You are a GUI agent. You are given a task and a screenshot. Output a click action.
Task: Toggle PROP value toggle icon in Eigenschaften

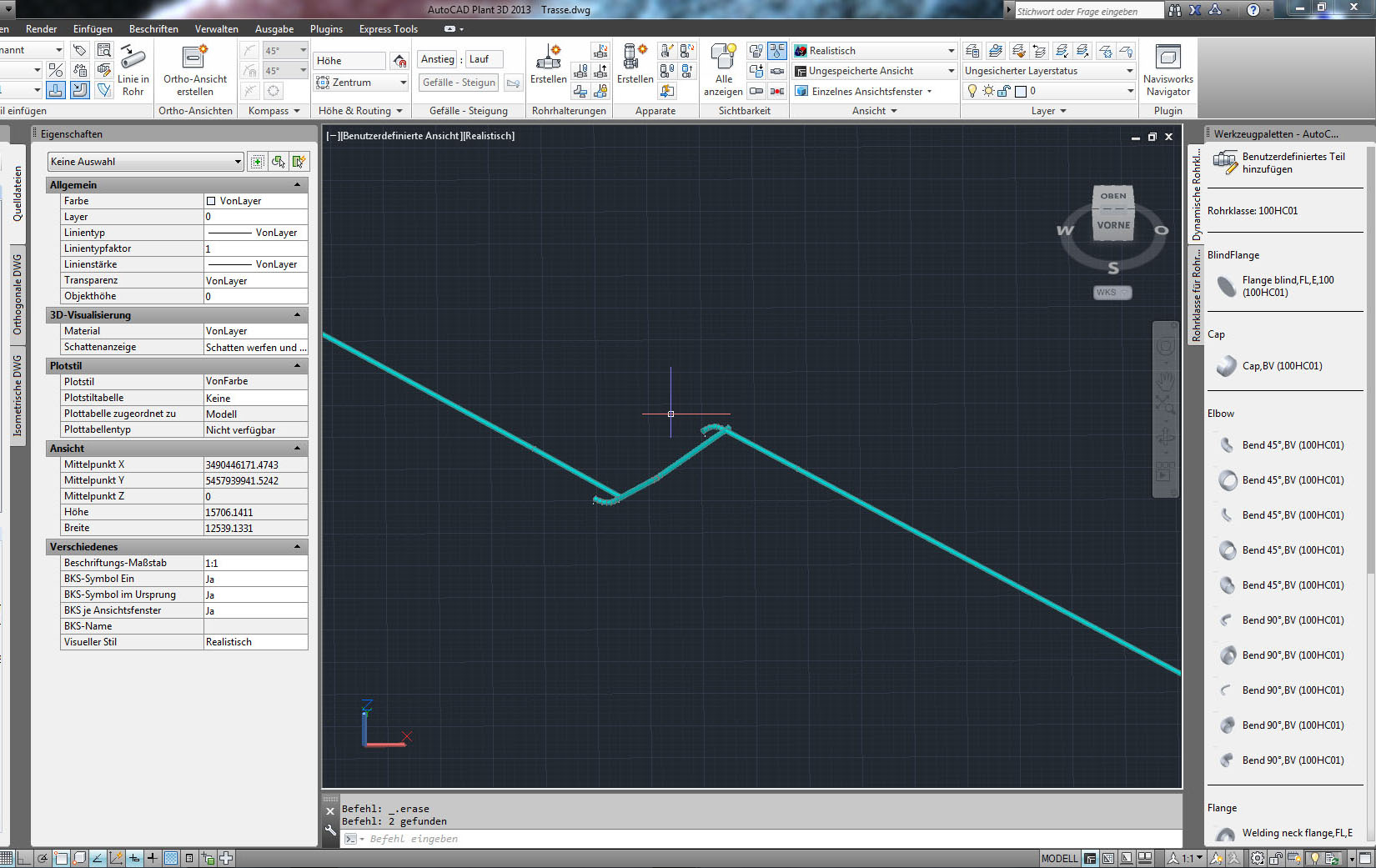(258, 161)
